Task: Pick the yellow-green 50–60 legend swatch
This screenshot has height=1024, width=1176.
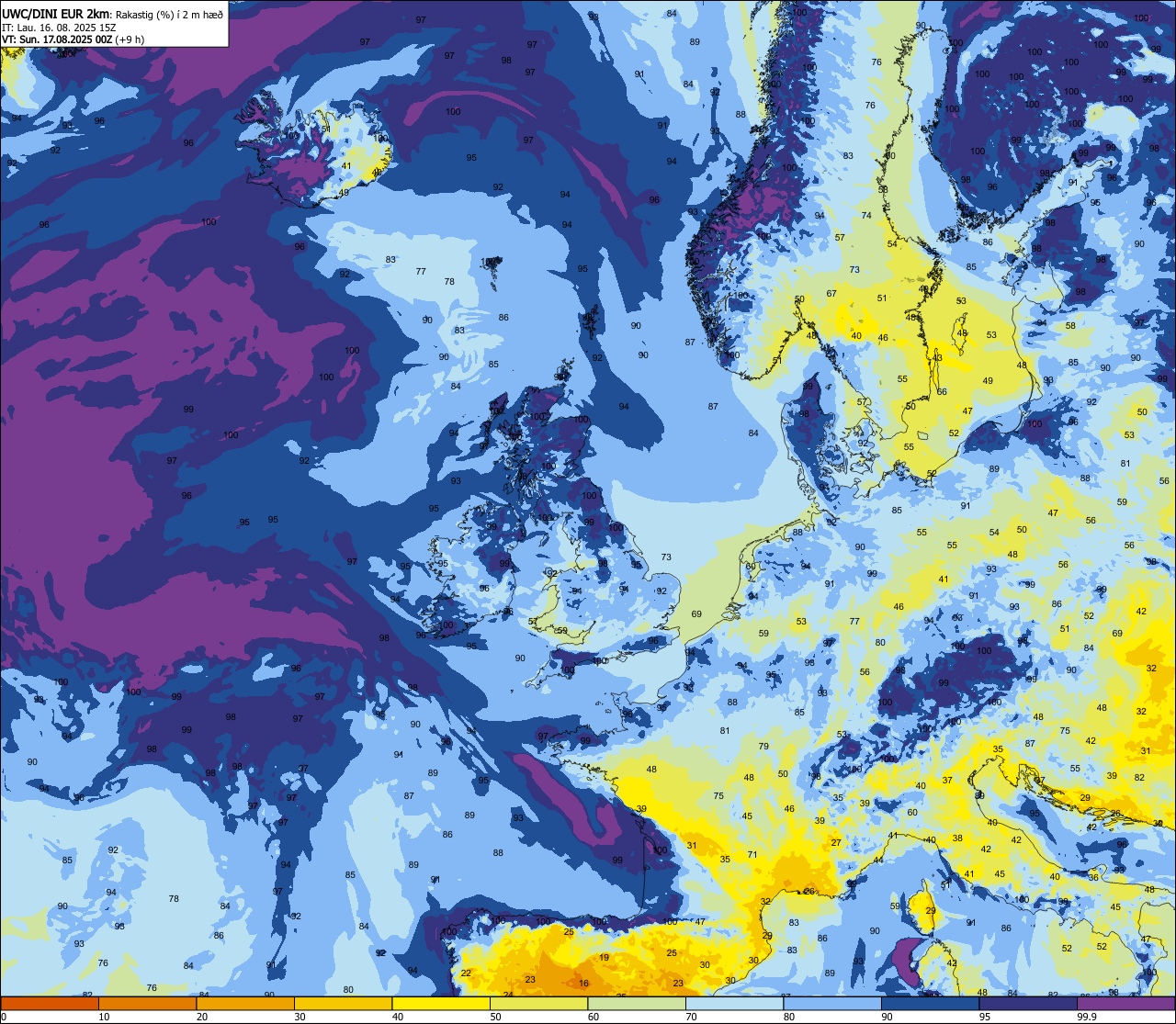Action: click(x=538, y=1003)
